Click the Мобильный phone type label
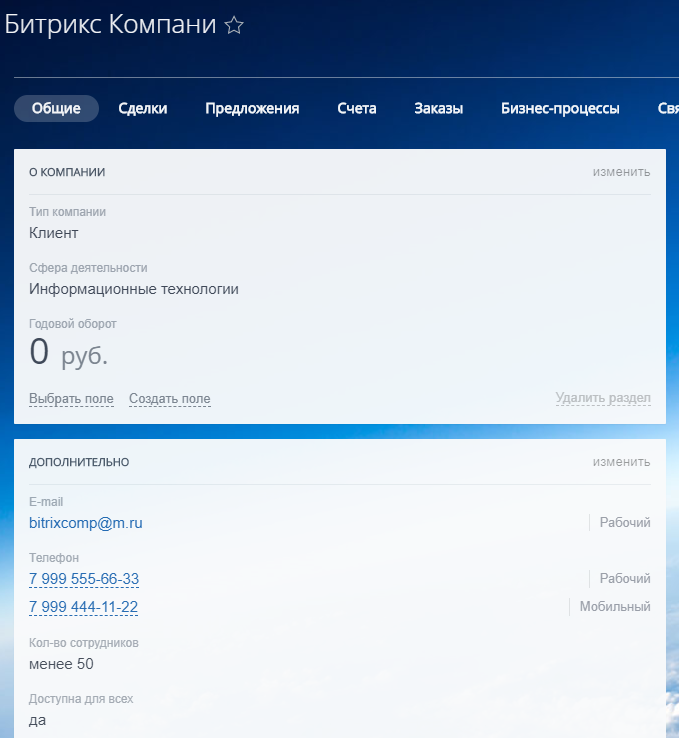This screenshot has height=738, width=679. coord(615,606)
